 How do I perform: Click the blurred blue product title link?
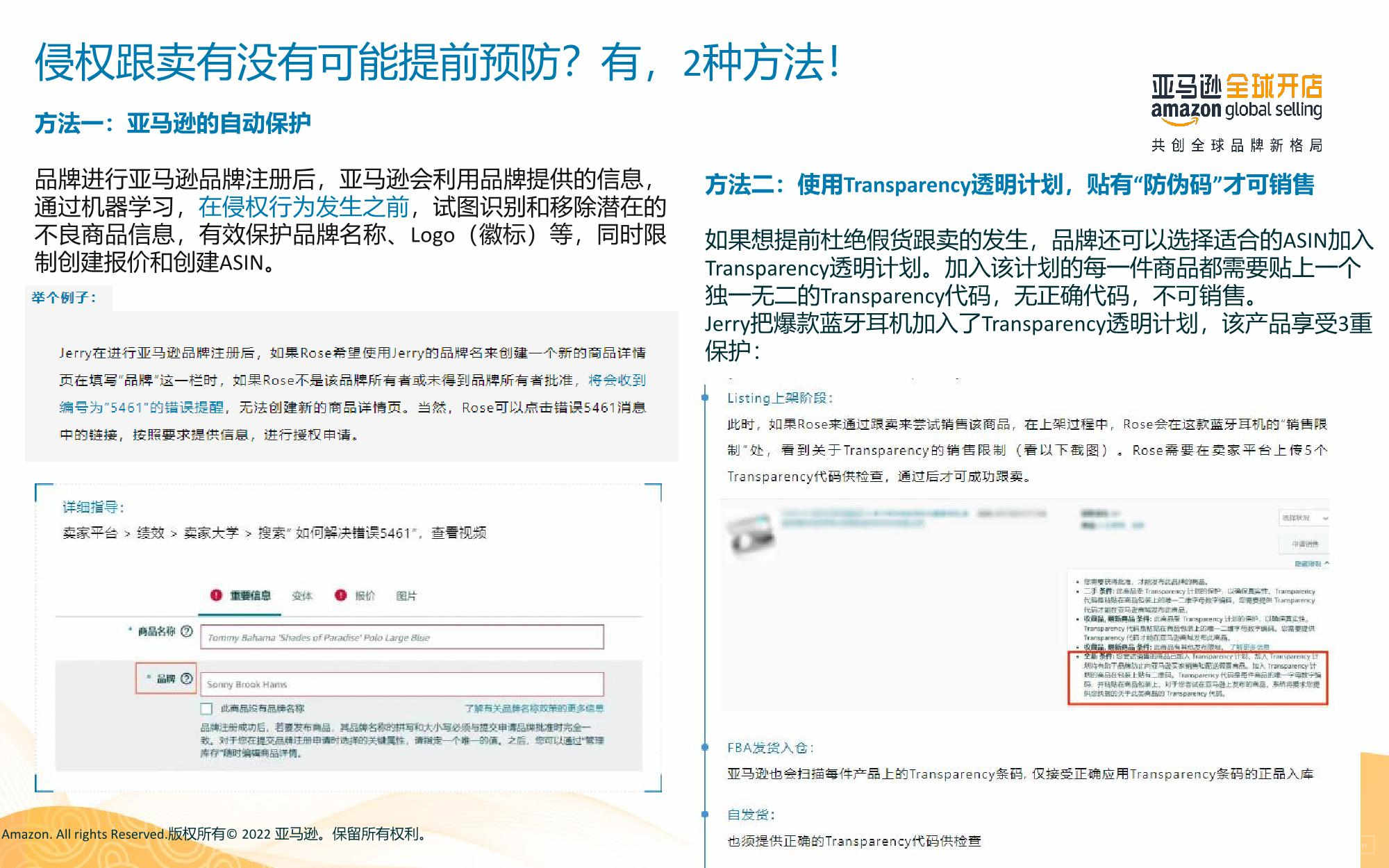(x=875, y=517)
